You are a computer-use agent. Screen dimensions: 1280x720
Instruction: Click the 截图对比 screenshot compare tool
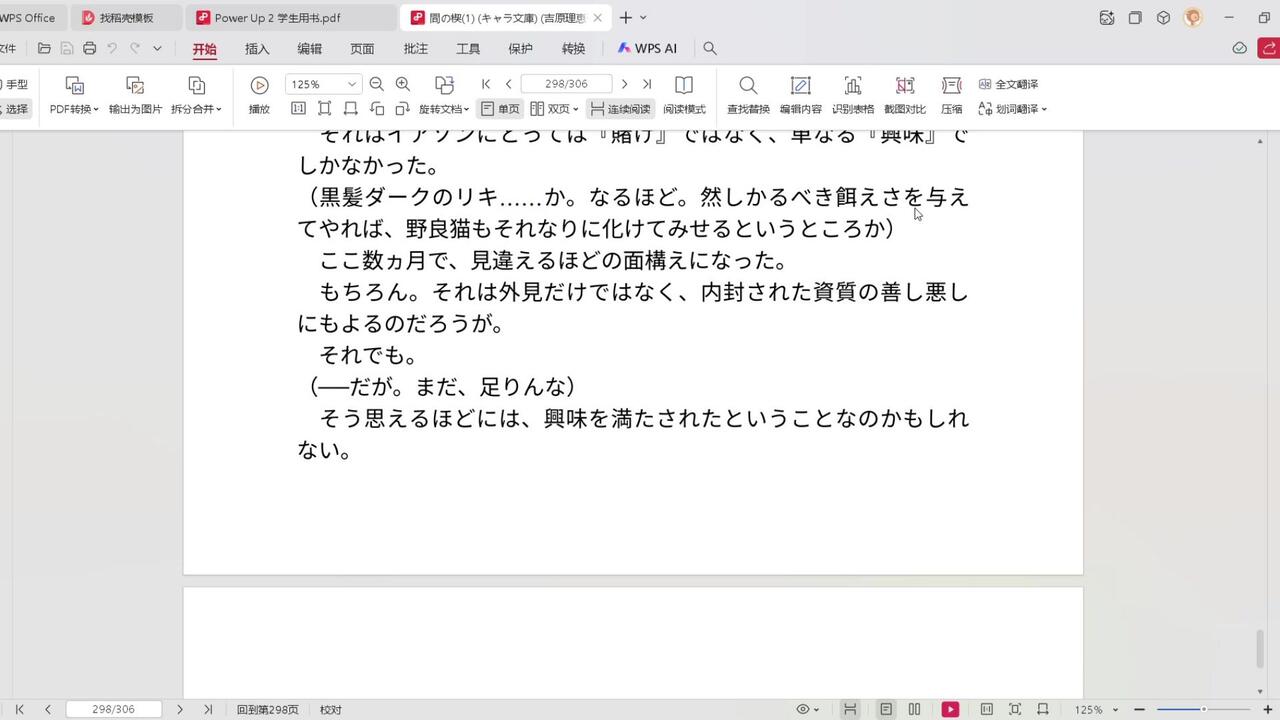click(905, 96)
